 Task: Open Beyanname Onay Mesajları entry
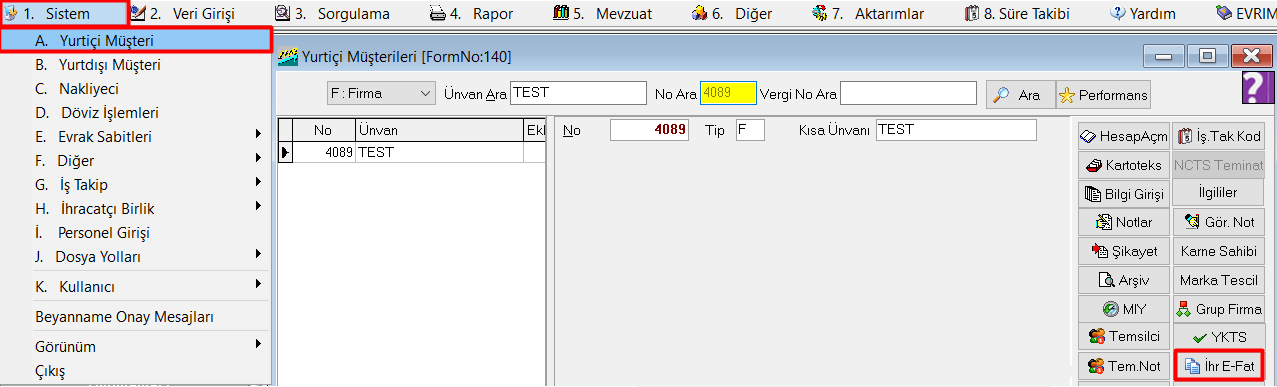[136, 317]
